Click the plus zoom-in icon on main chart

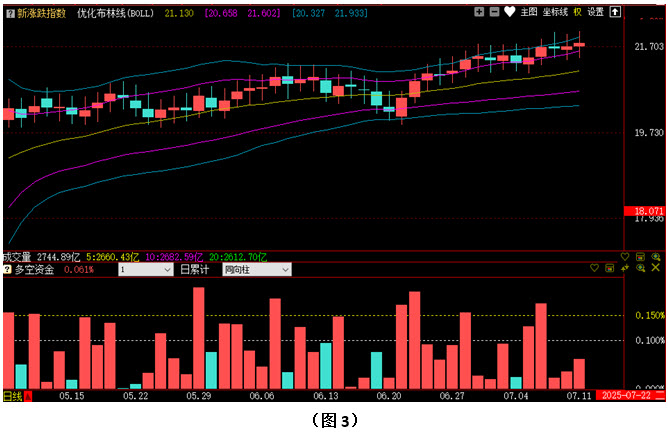[479, 12]
